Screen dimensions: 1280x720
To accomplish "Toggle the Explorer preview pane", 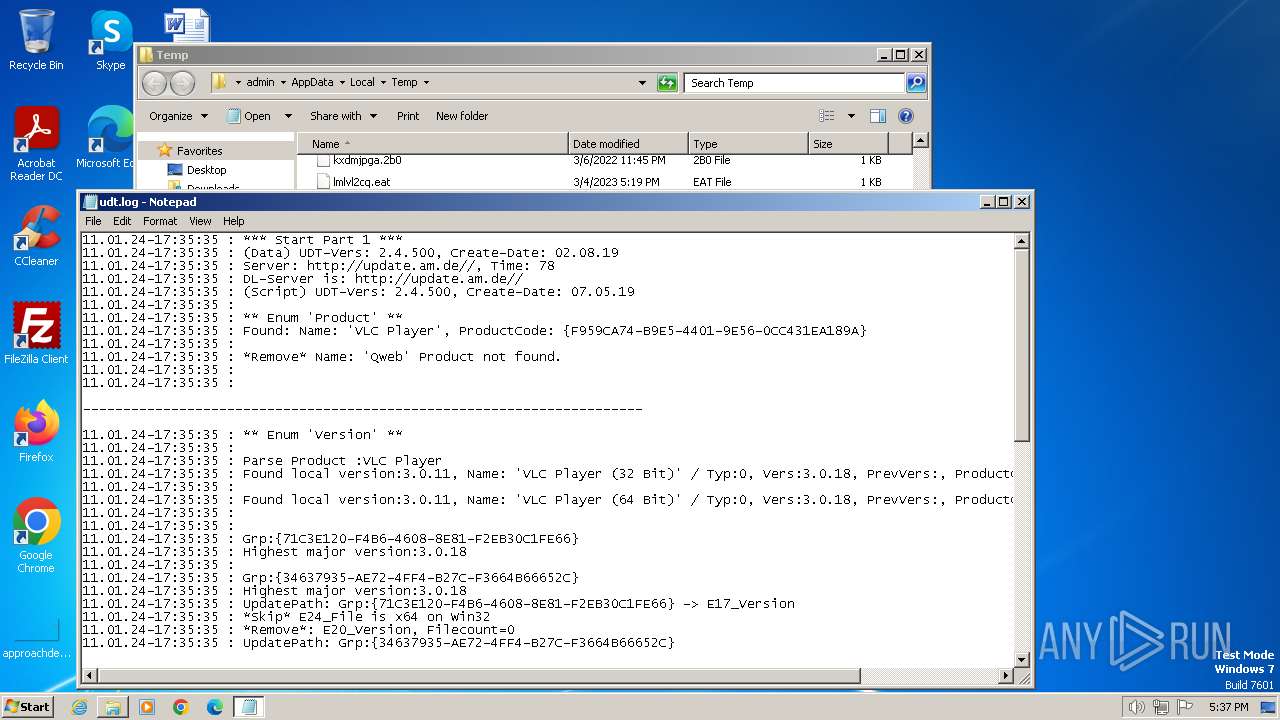I will pos(877,116).
